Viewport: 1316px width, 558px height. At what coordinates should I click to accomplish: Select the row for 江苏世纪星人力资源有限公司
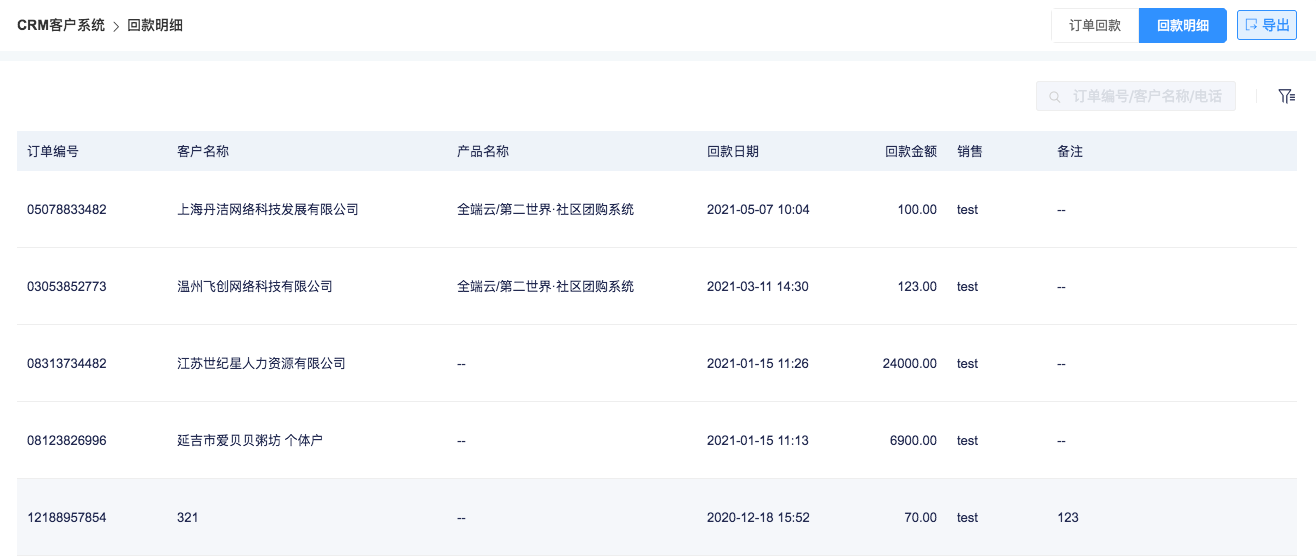click(657, 364)
